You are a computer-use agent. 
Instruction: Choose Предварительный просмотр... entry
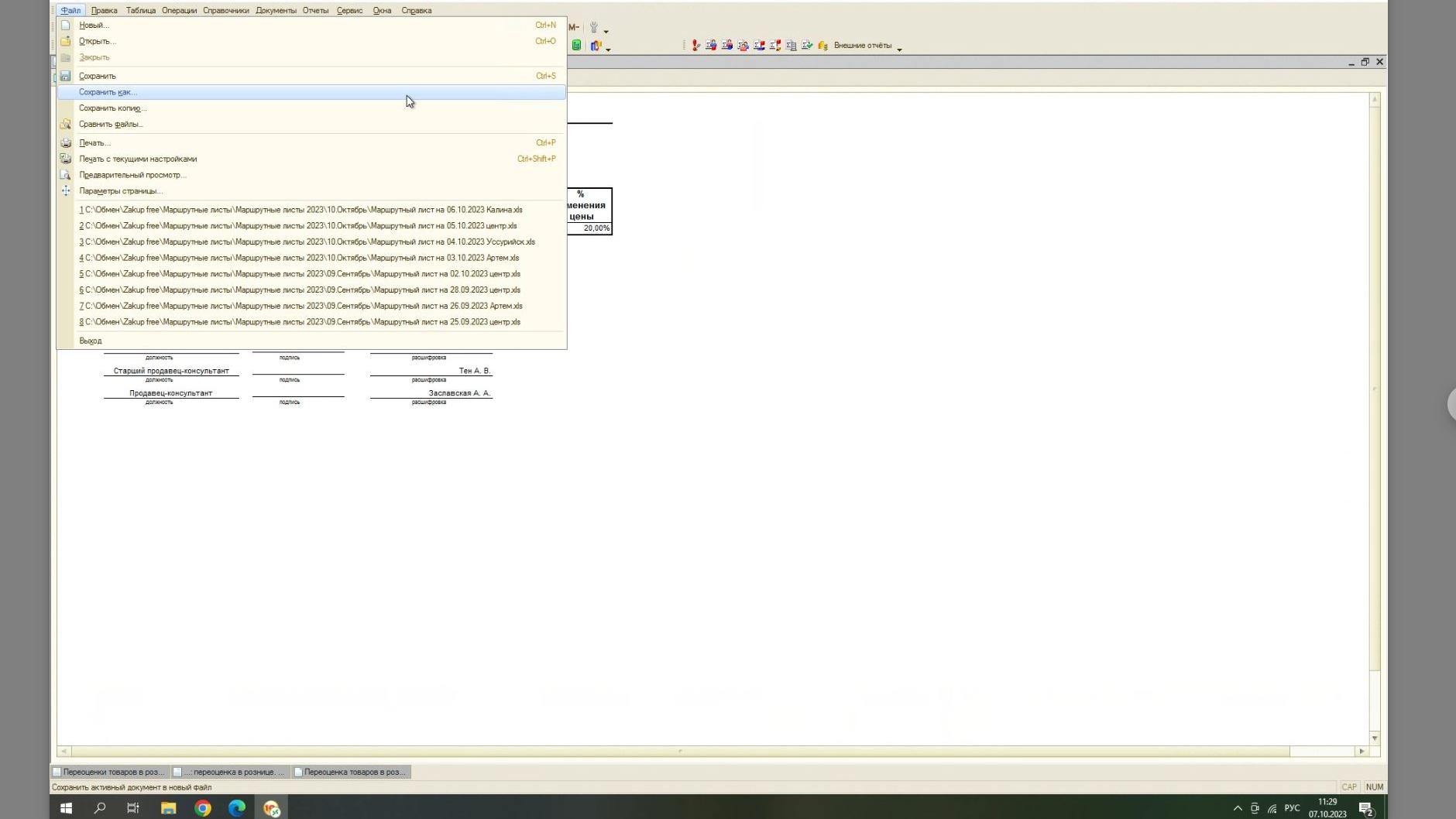(311, 175)
